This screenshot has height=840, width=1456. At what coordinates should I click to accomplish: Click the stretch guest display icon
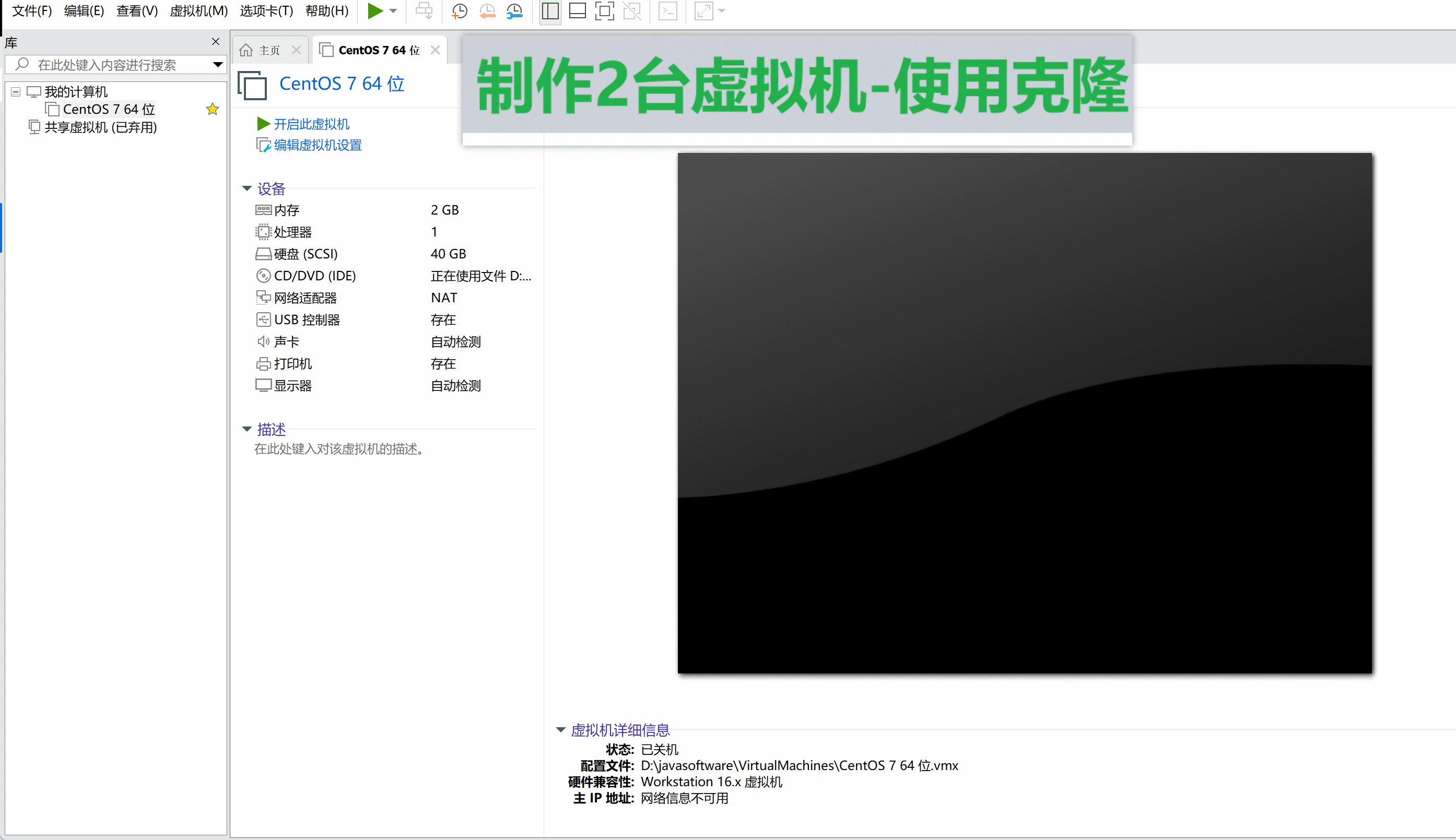pos(703,11)
